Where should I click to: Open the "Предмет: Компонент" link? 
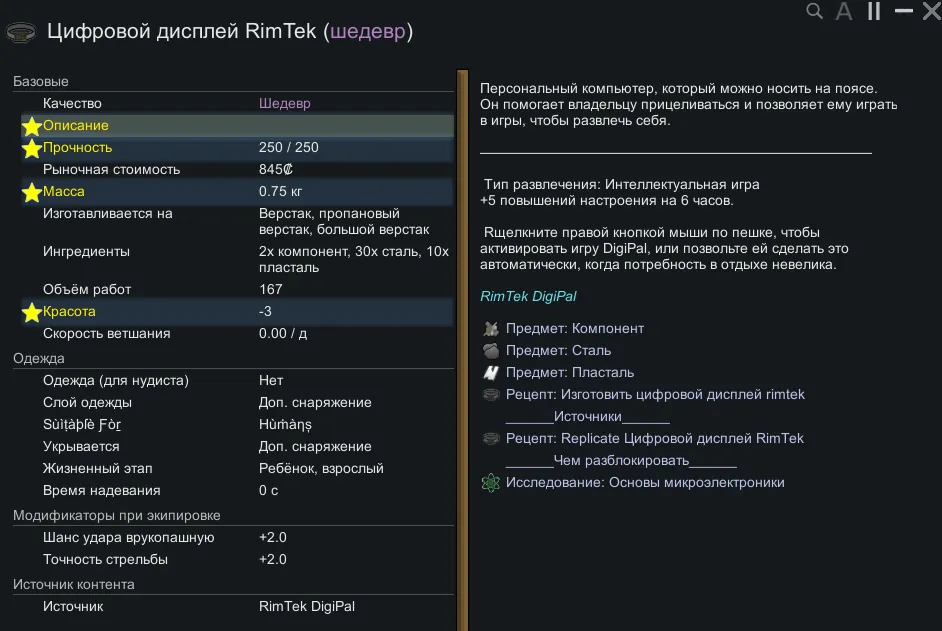point(574,329)
